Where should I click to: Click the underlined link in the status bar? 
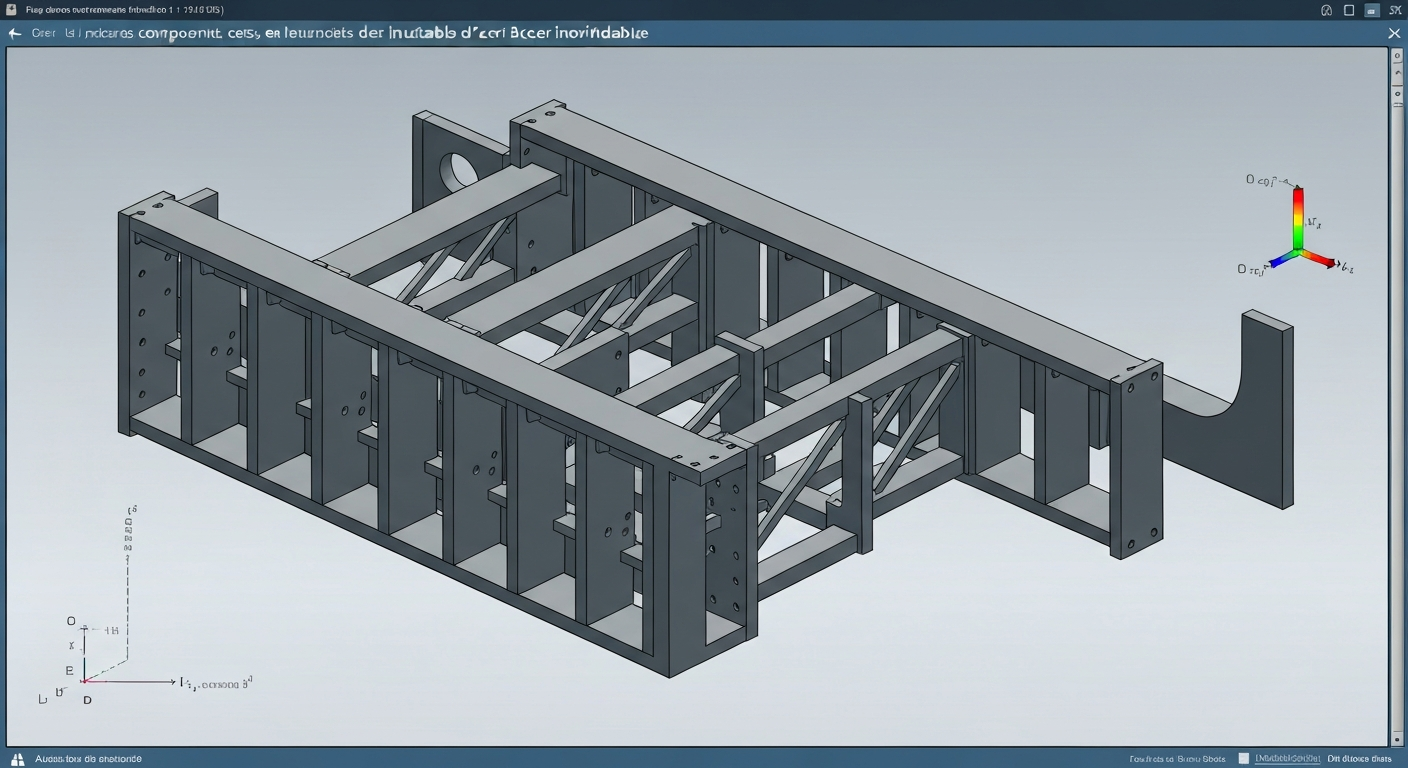(1287, 758)
